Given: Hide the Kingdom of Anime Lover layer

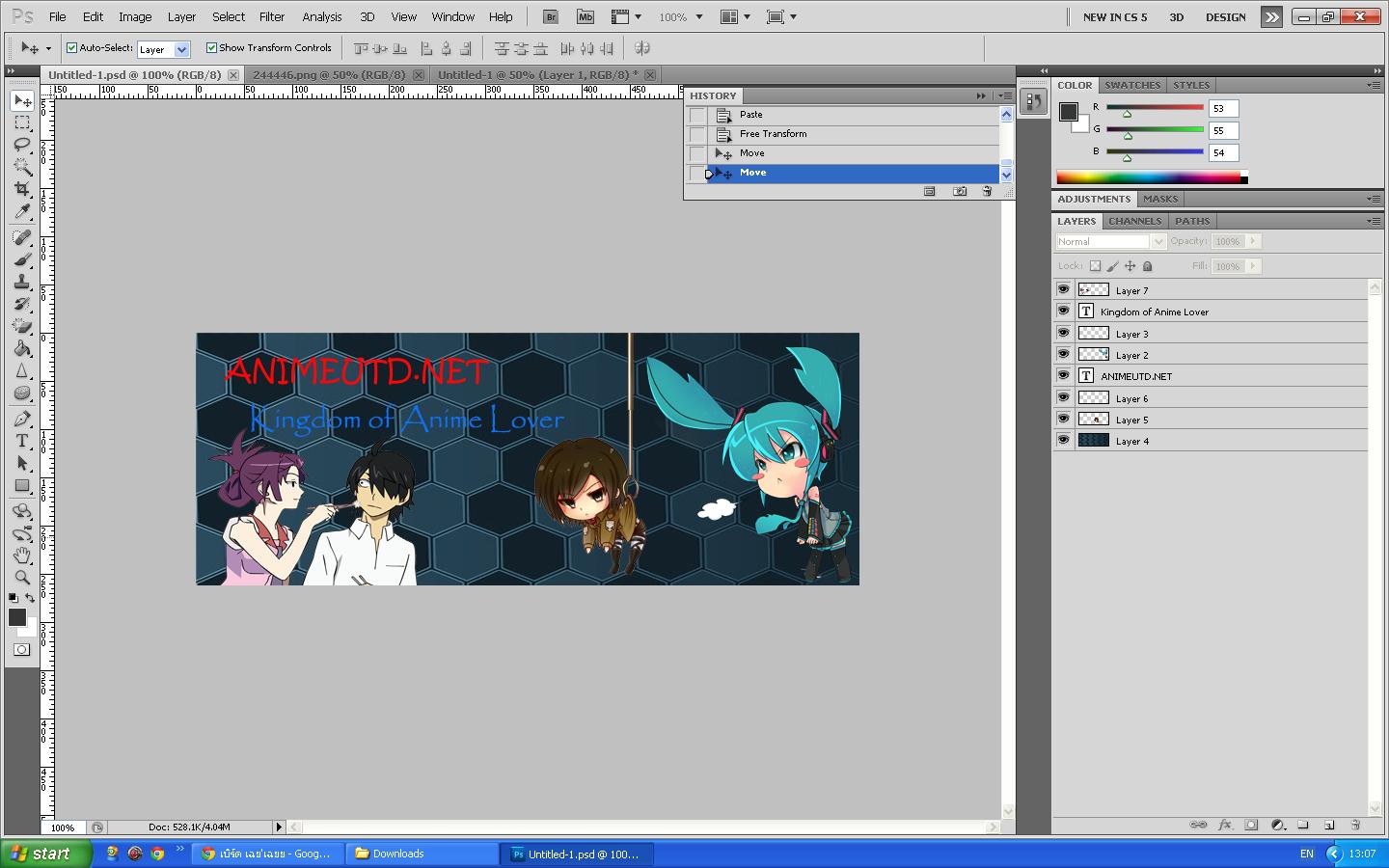Looking at the screenshot, I should (1063, 311).
